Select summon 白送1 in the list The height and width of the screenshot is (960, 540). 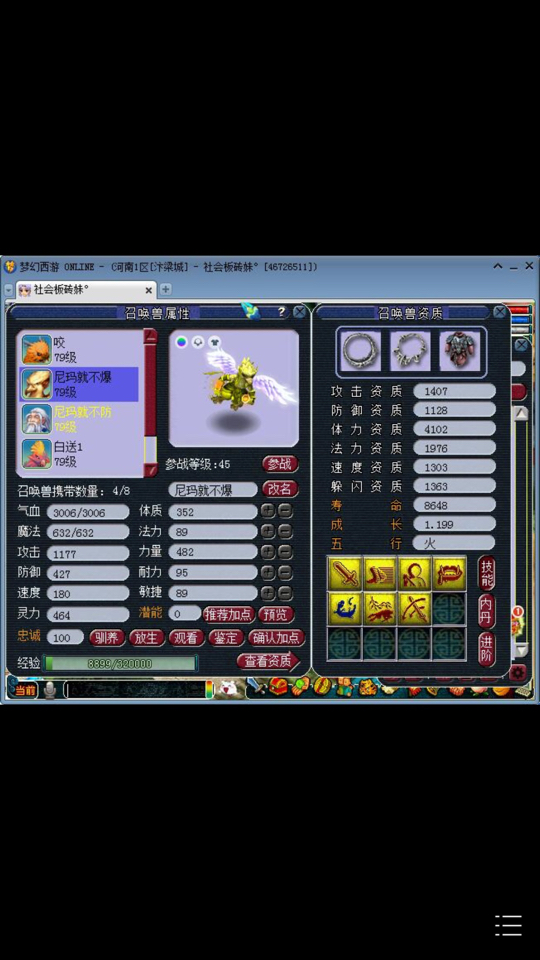pyautogui.click(x=80, y=454)
